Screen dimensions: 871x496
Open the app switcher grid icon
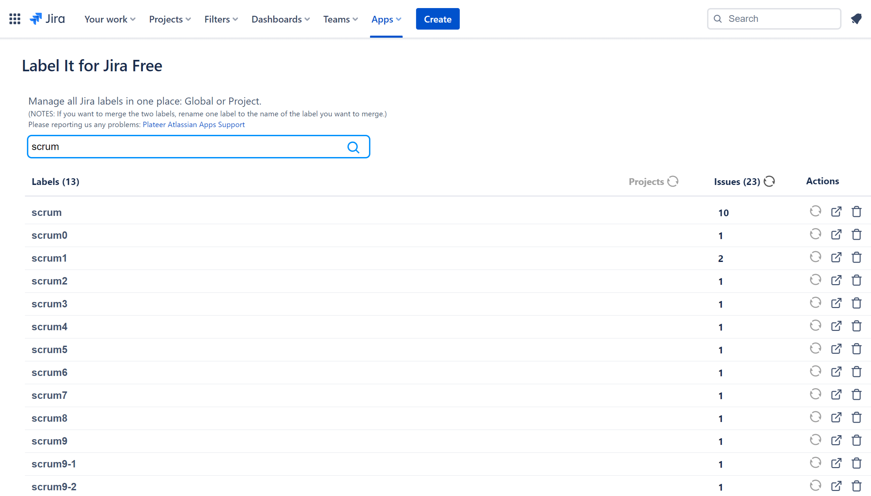(x=15, y=19)
